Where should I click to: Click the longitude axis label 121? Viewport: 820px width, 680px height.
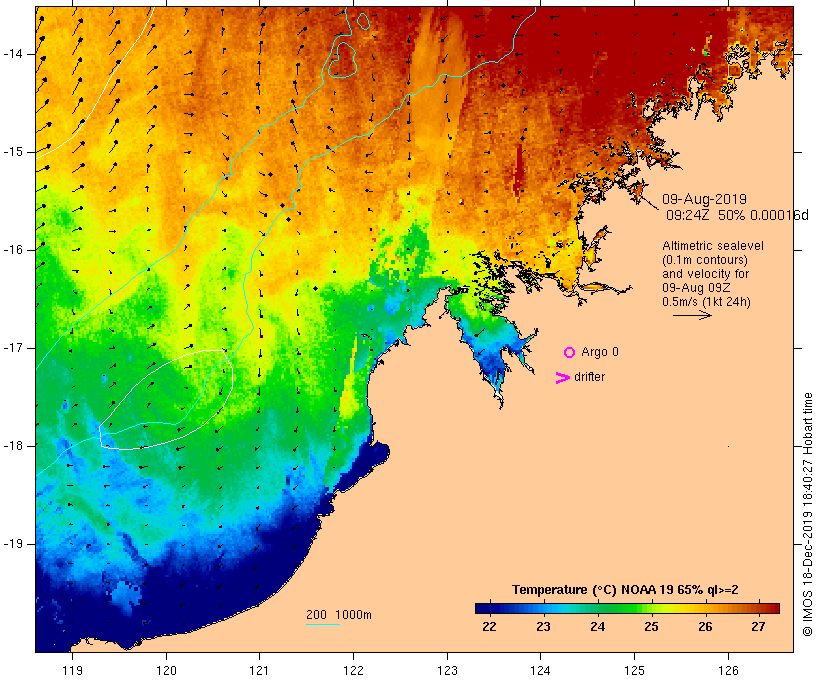(x=259, y=671)
